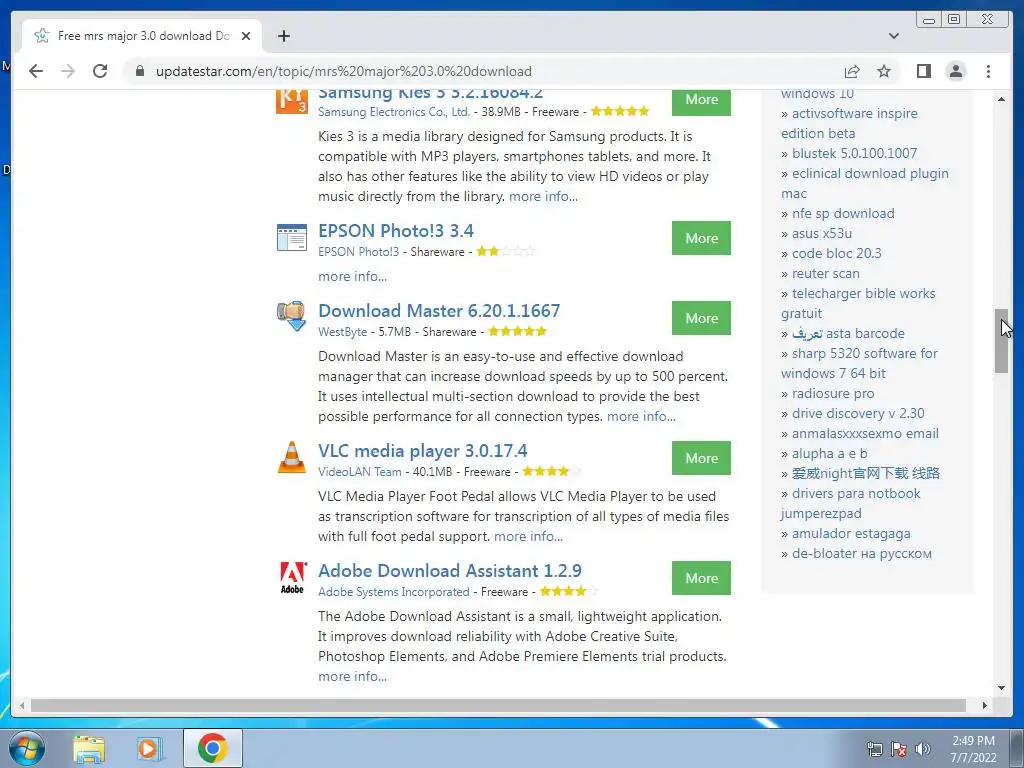Viewport: 1024px width, 768px height.
Task: Reload the page with the refresh icon
Action: (100, 71)
